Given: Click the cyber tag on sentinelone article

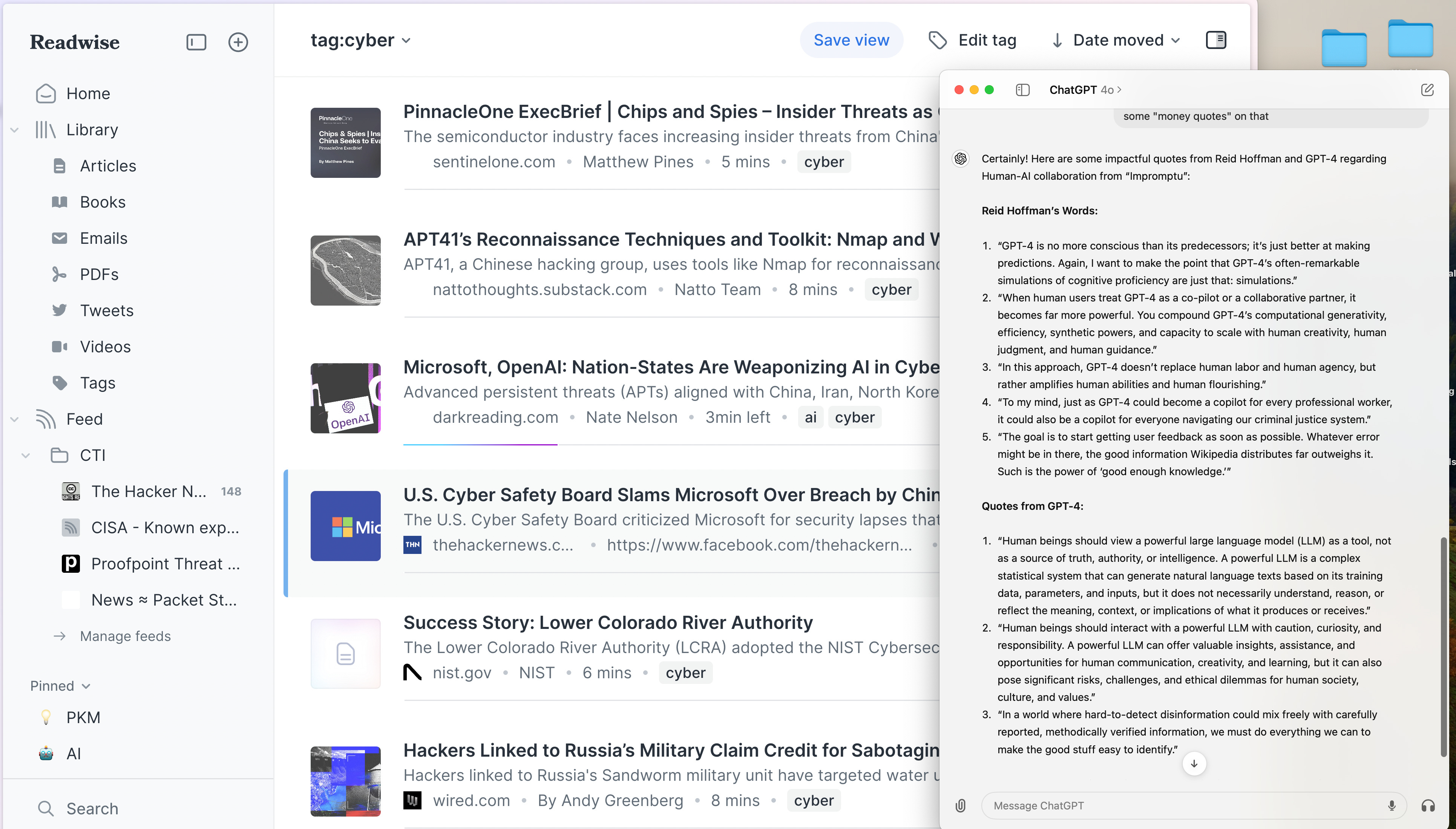Looking at the screenshot, I should (824, 162).
